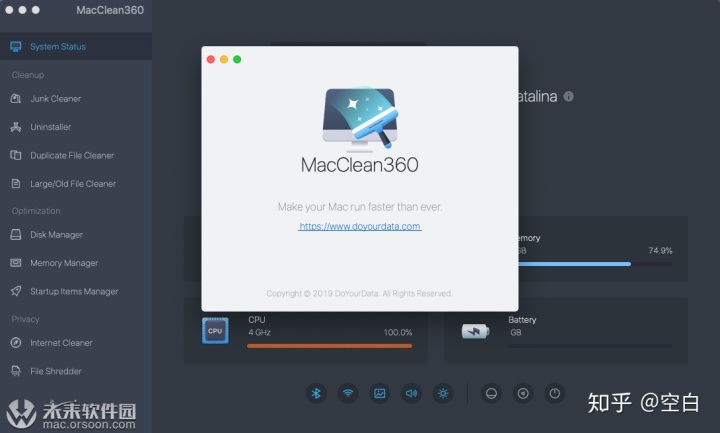Viewport: 720px width, 433px height.
Task: Click the orange CPU usage bar
Action: pyautogui.click(x=329, y=346)
